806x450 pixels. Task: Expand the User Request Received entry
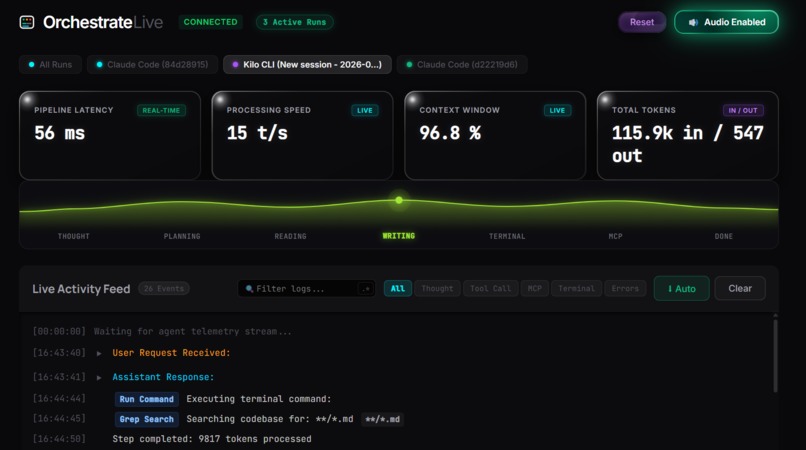click(x=99, y=353)
